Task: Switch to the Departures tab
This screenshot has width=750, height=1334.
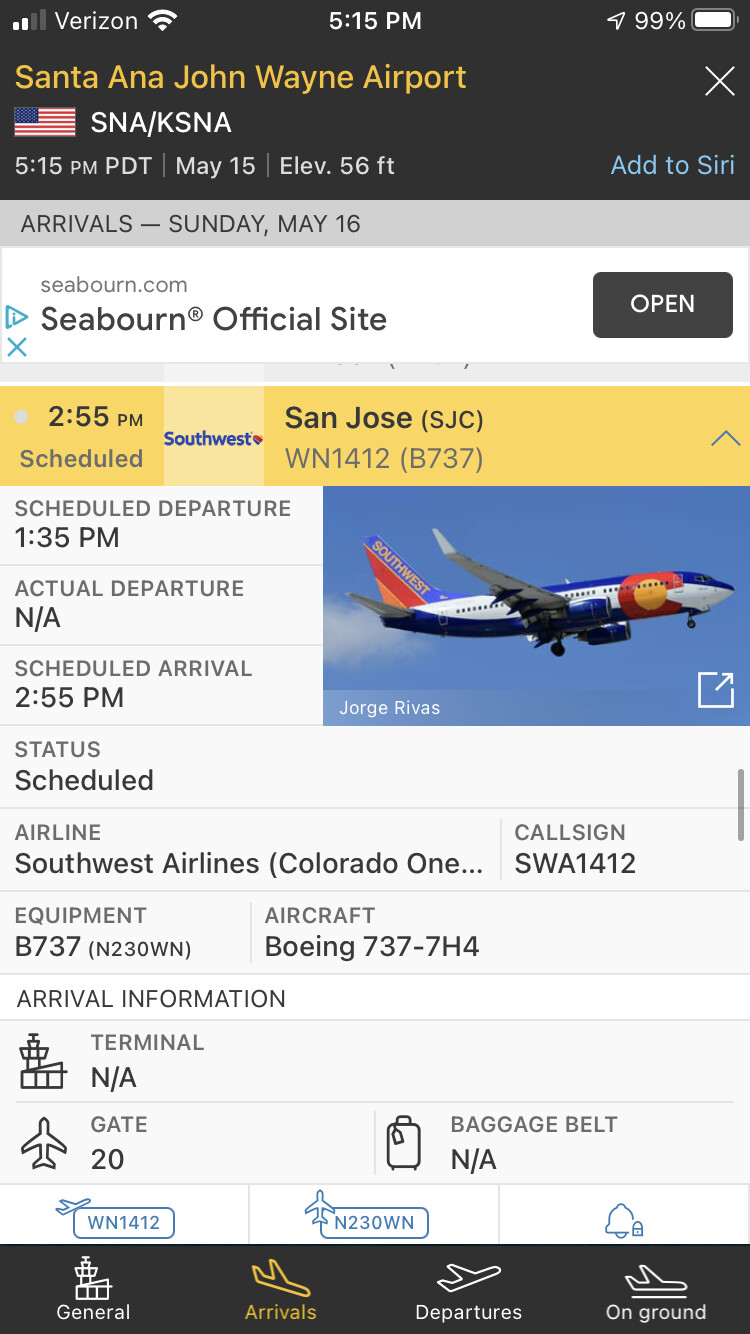Action: [469, 1290]
